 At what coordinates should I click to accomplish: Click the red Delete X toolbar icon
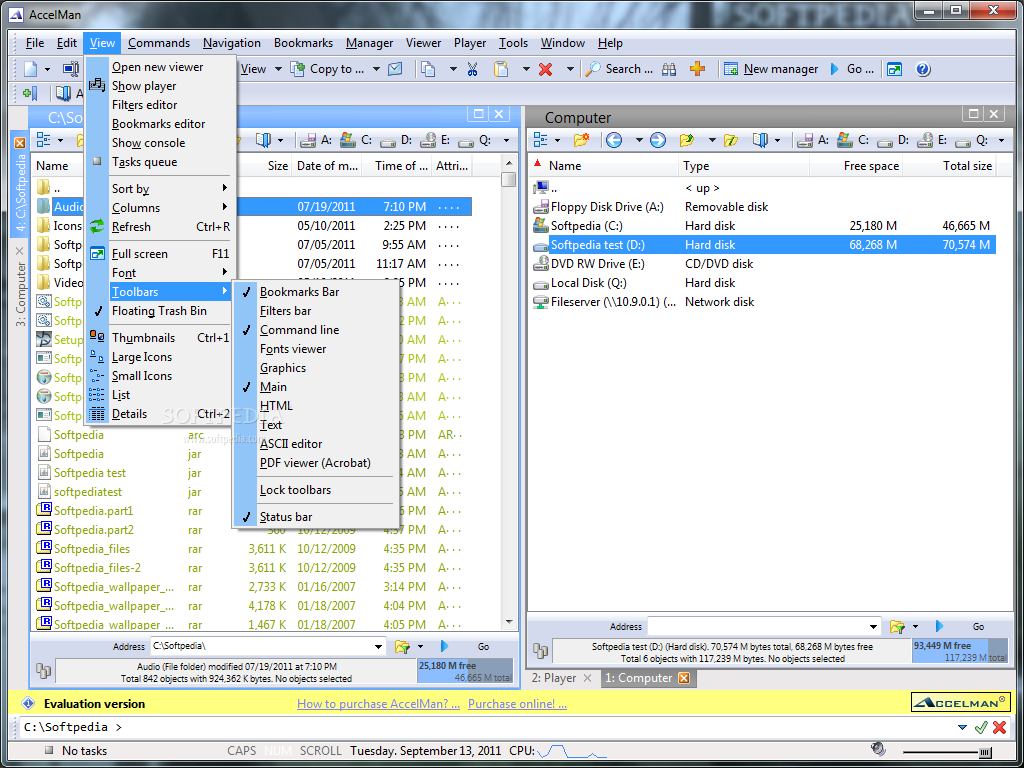pos(545,69)
